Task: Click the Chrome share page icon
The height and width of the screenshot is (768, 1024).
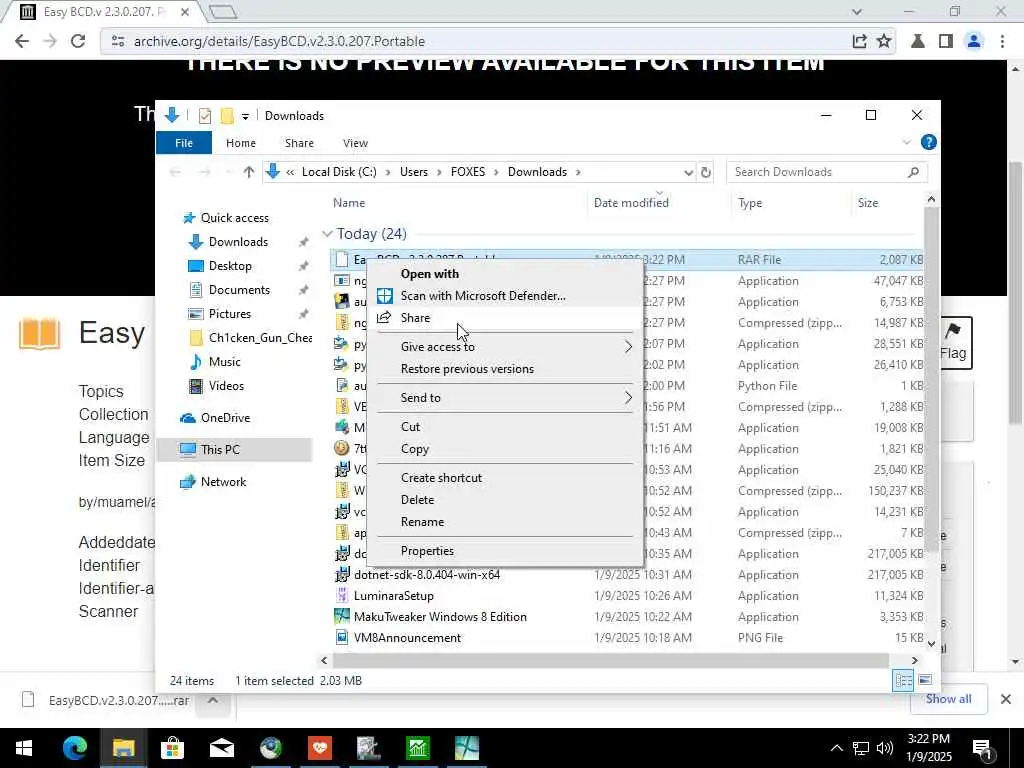Action: click(x=859, y=41)
